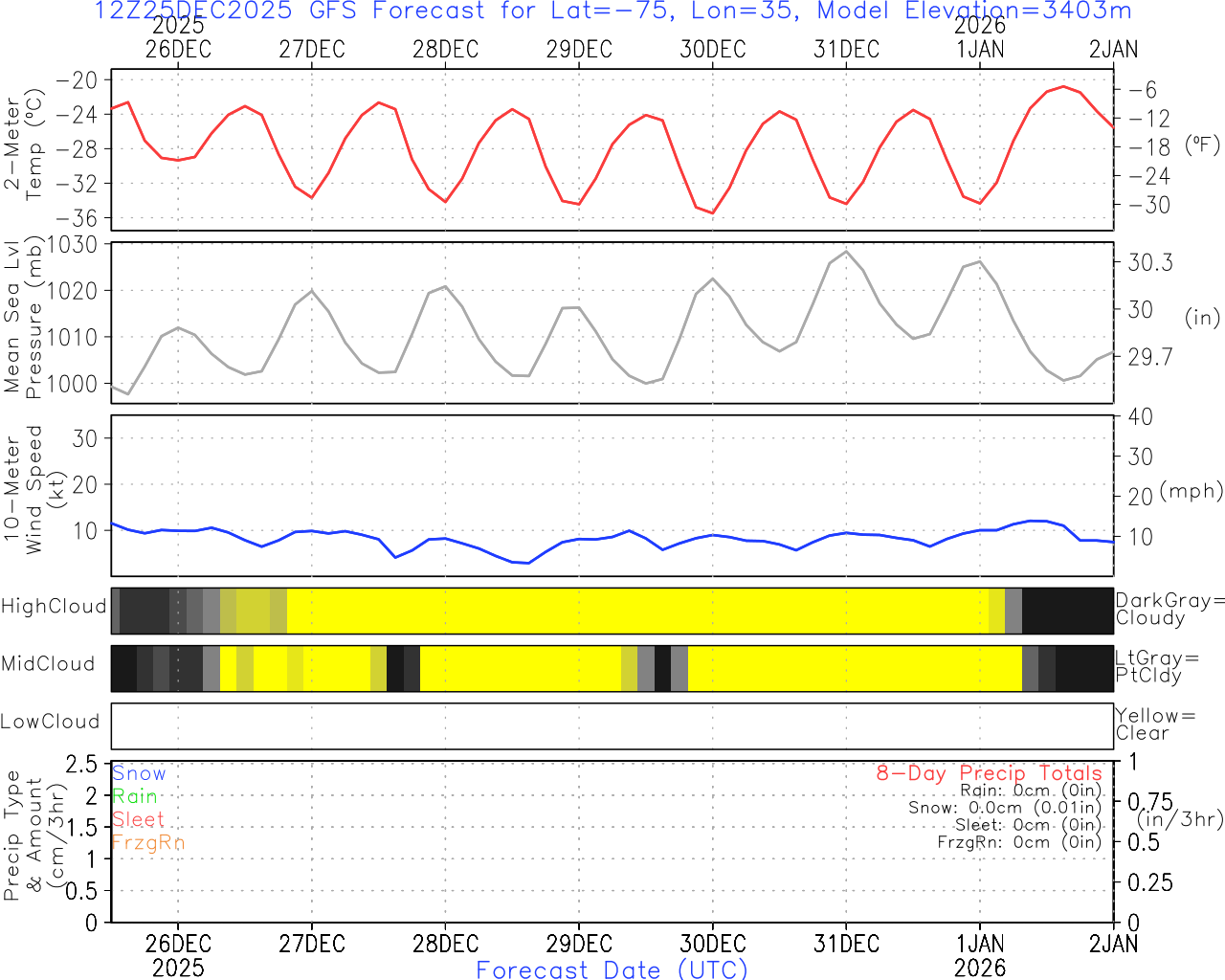
Task: Click the 8-Day Precip Totals heading
Action: click(989, 773)
